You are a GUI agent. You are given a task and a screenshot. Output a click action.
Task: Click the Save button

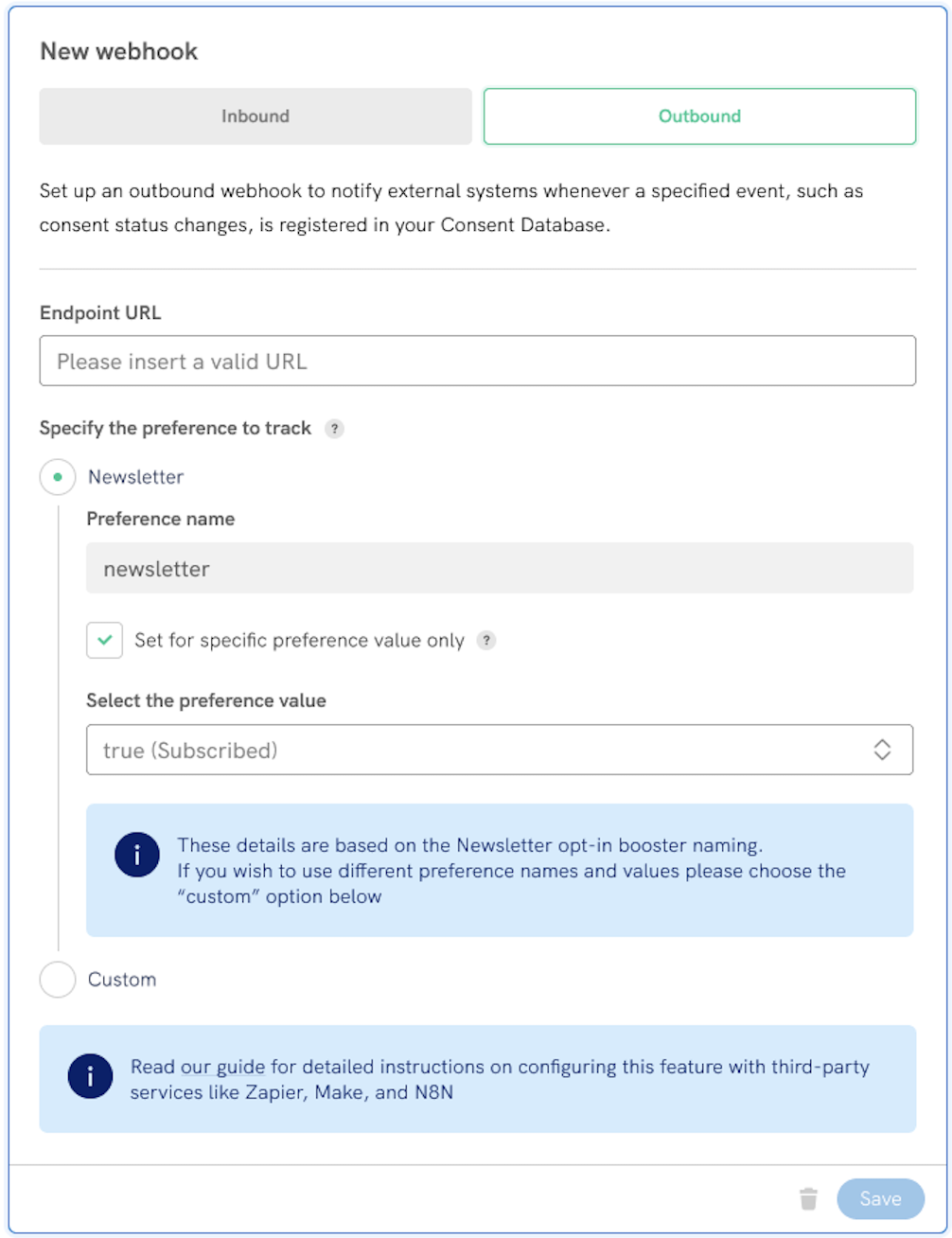click(x=880, y=1197)
